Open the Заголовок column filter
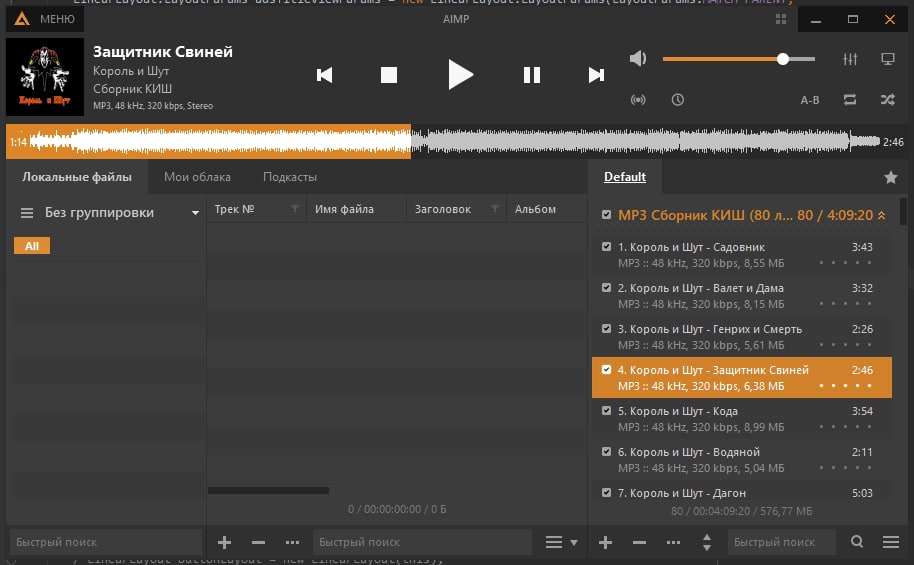 coord(494,209)
